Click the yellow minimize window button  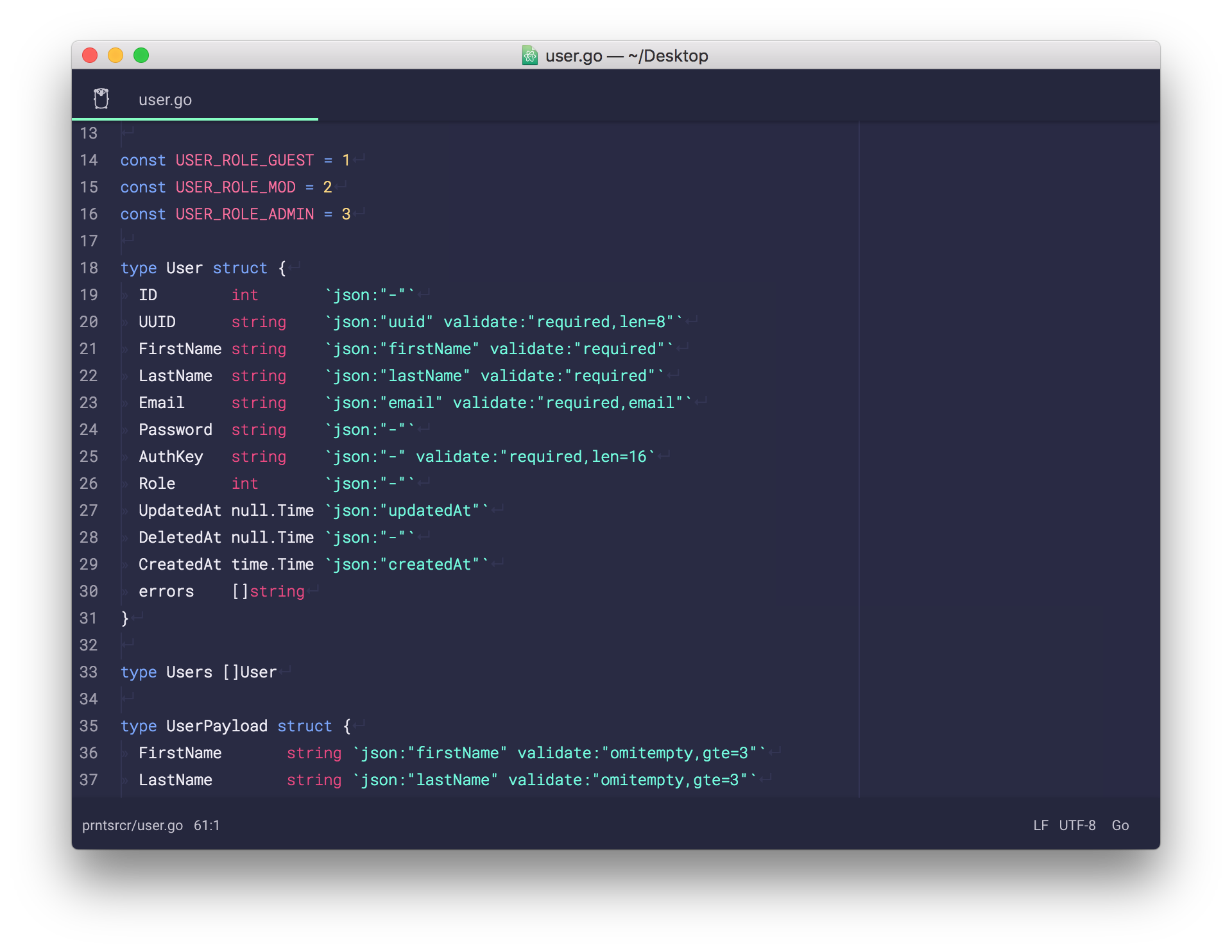(116, 55)
